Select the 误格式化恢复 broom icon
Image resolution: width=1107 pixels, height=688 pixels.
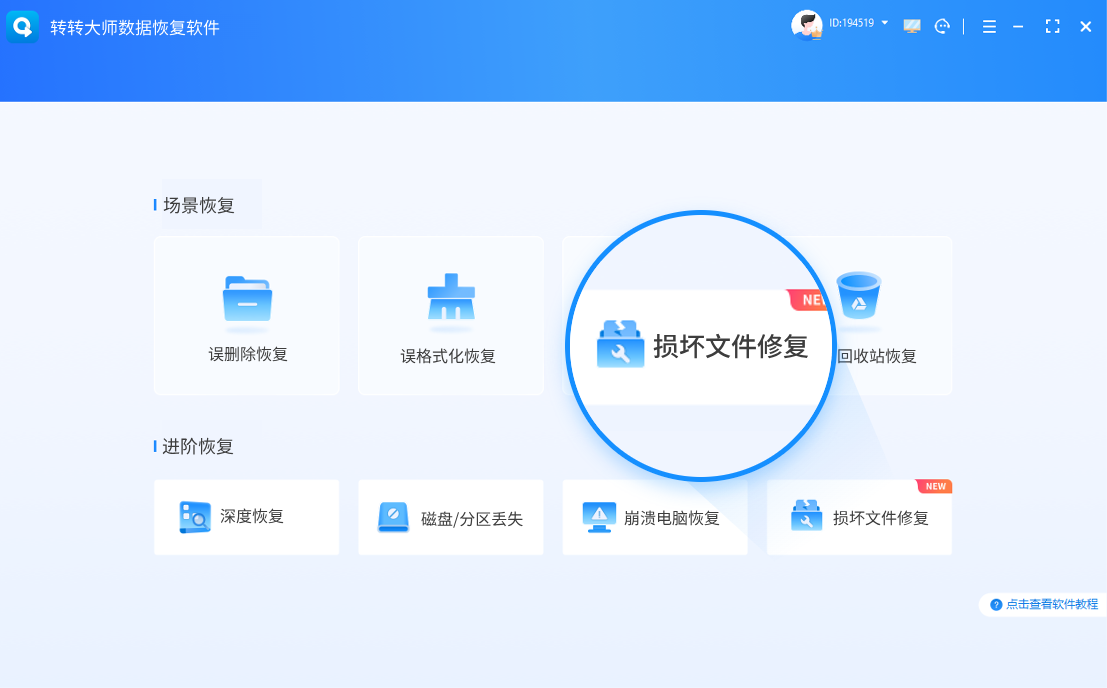450,298
